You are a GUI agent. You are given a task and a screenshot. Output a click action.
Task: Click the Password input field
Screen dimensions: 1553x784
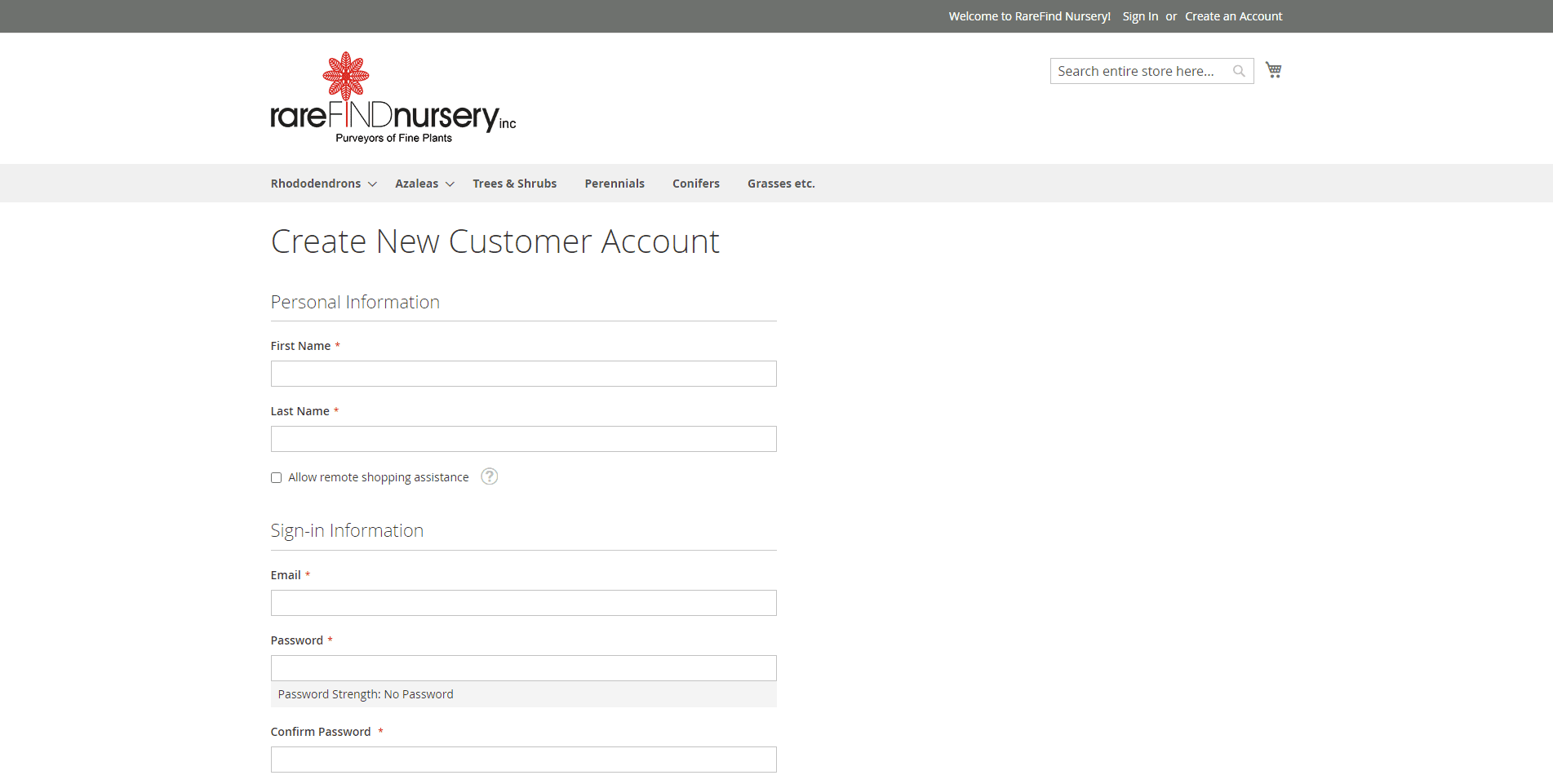pyautogui.click(x=523, y=668)
